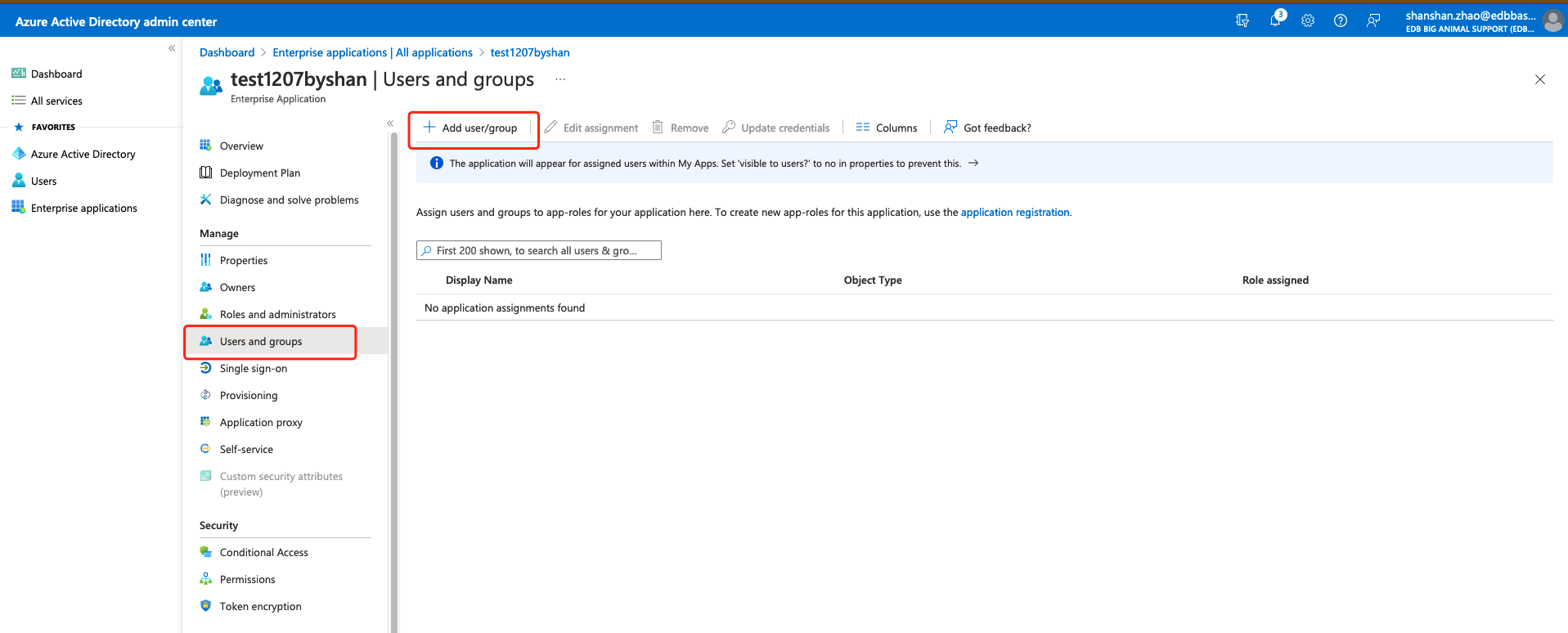Sort by Role assigned column
1568x633 pixels.
1275,280
